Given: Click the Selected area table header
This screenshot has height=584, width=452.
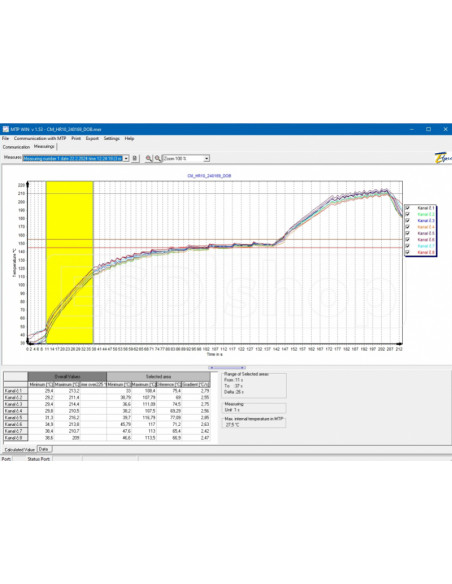Looking at the screenshot, I should pyautogui.click(x=158, y=377).
